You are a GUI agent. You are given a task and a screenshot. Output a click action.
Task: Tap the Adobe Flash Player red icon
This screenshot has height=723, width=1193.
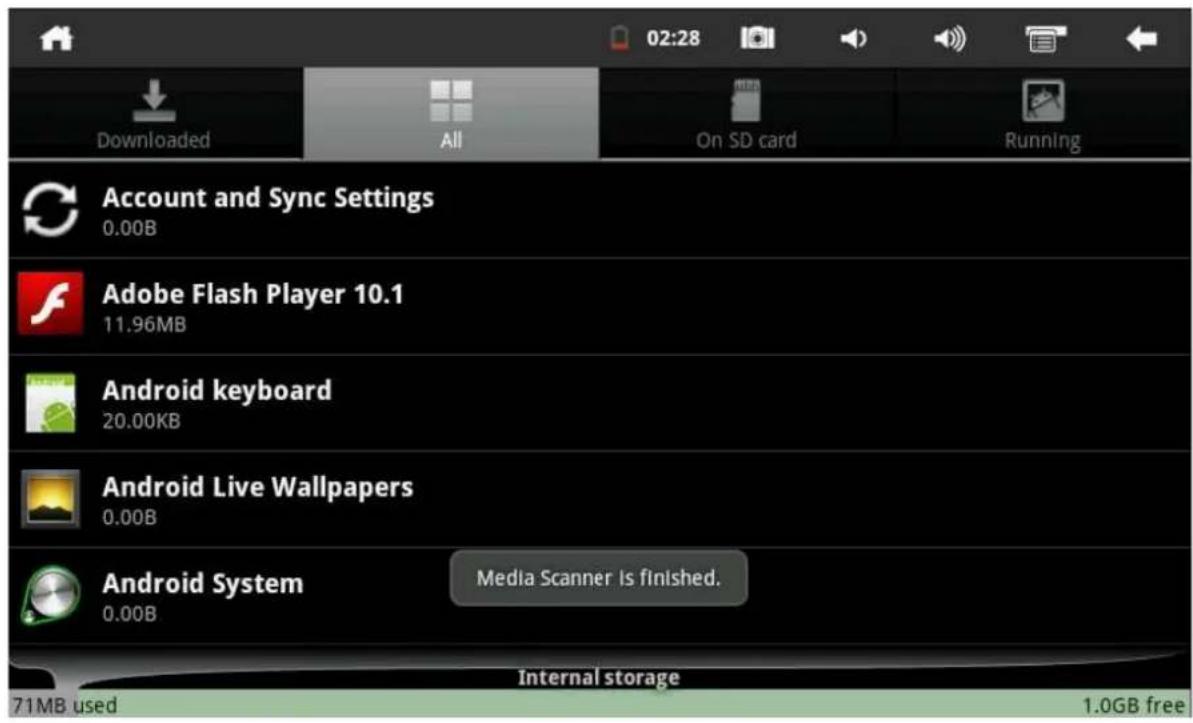50,304
